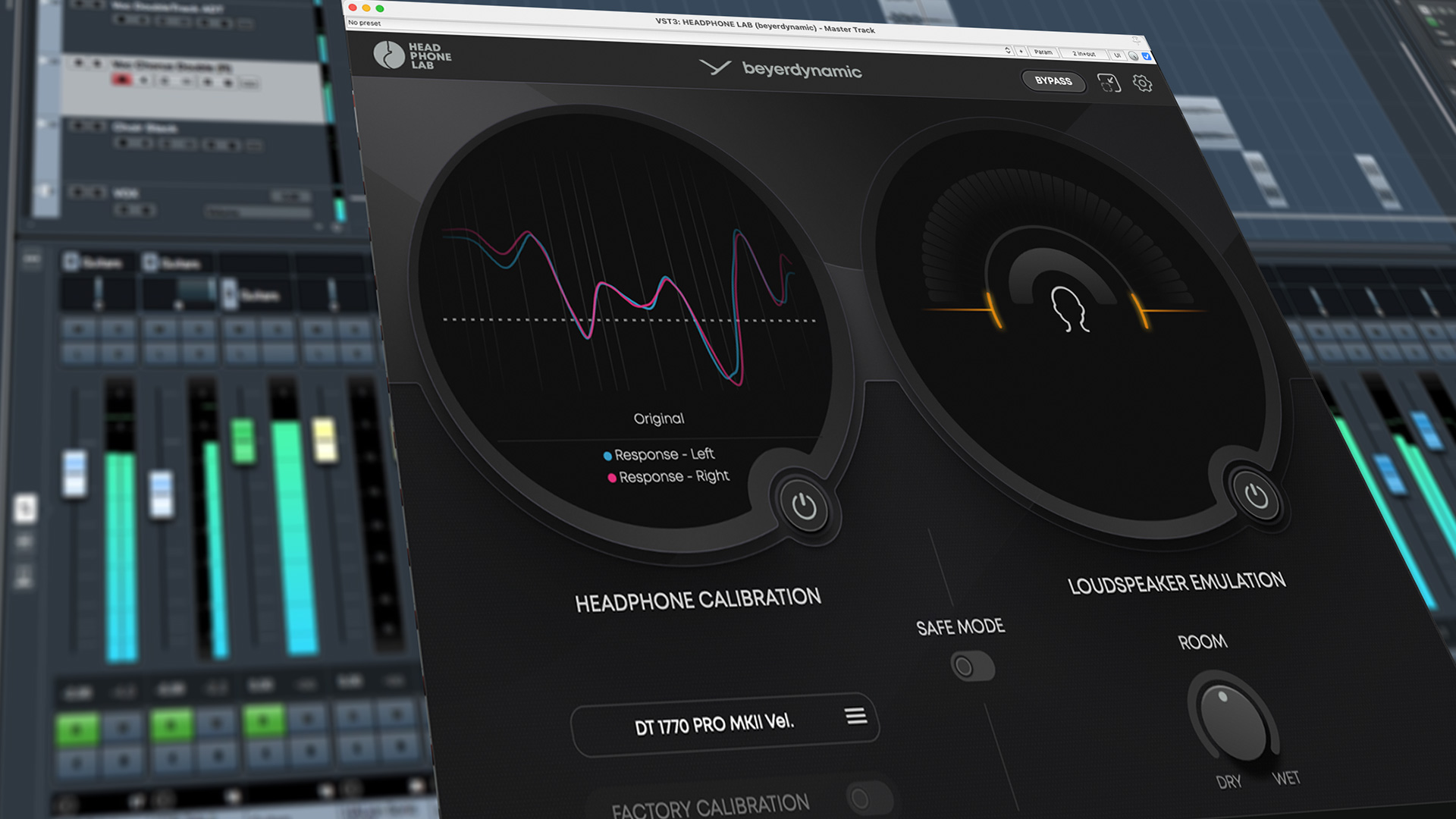Uncheck the blue plugin enable checkbox
The height and width of the screenshot is (819, 1456).
click(1147, 56)
